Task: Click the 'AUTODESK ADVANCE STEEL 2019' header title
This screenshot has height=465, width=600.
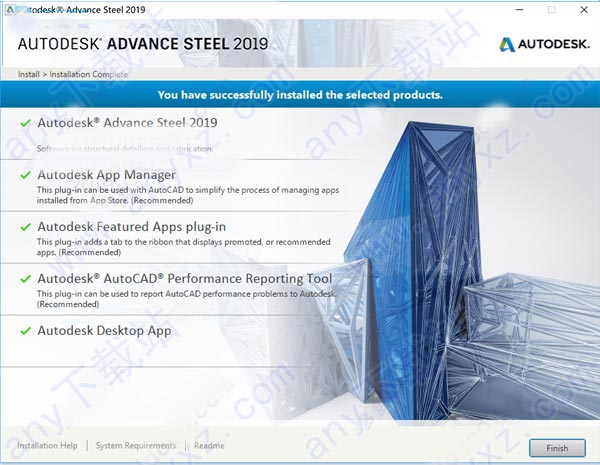Action: (x=143, y=44)
